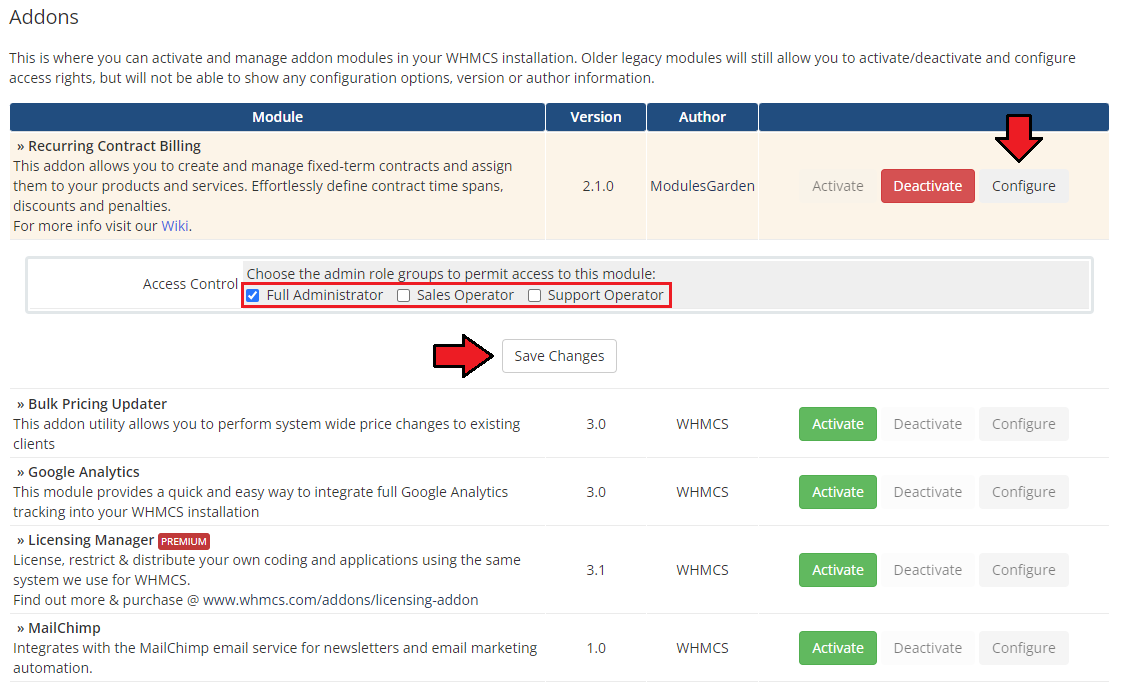Image resolution: width=1121 pixels, height=689 pixels.
Task: Click Configure for Licensing Manager
Action: (1023, 570)
